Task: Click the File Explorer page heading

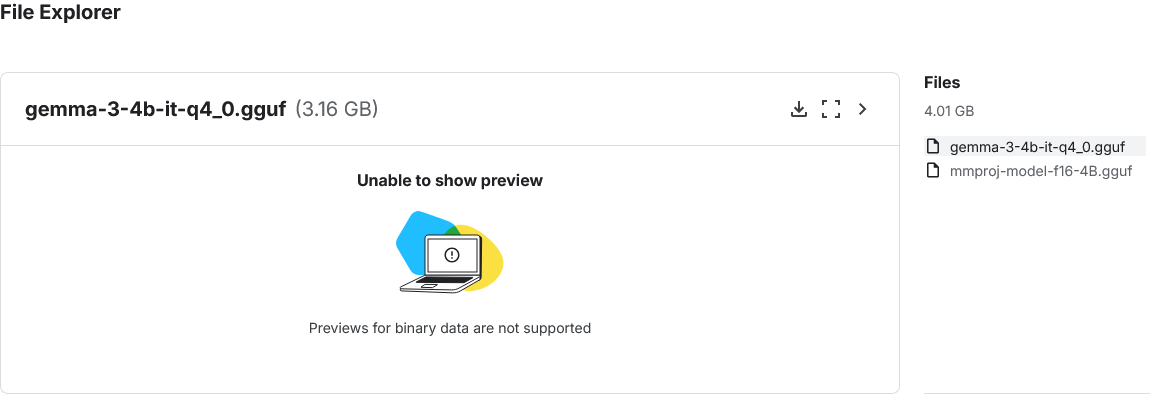Action: [x=60, y=14]
